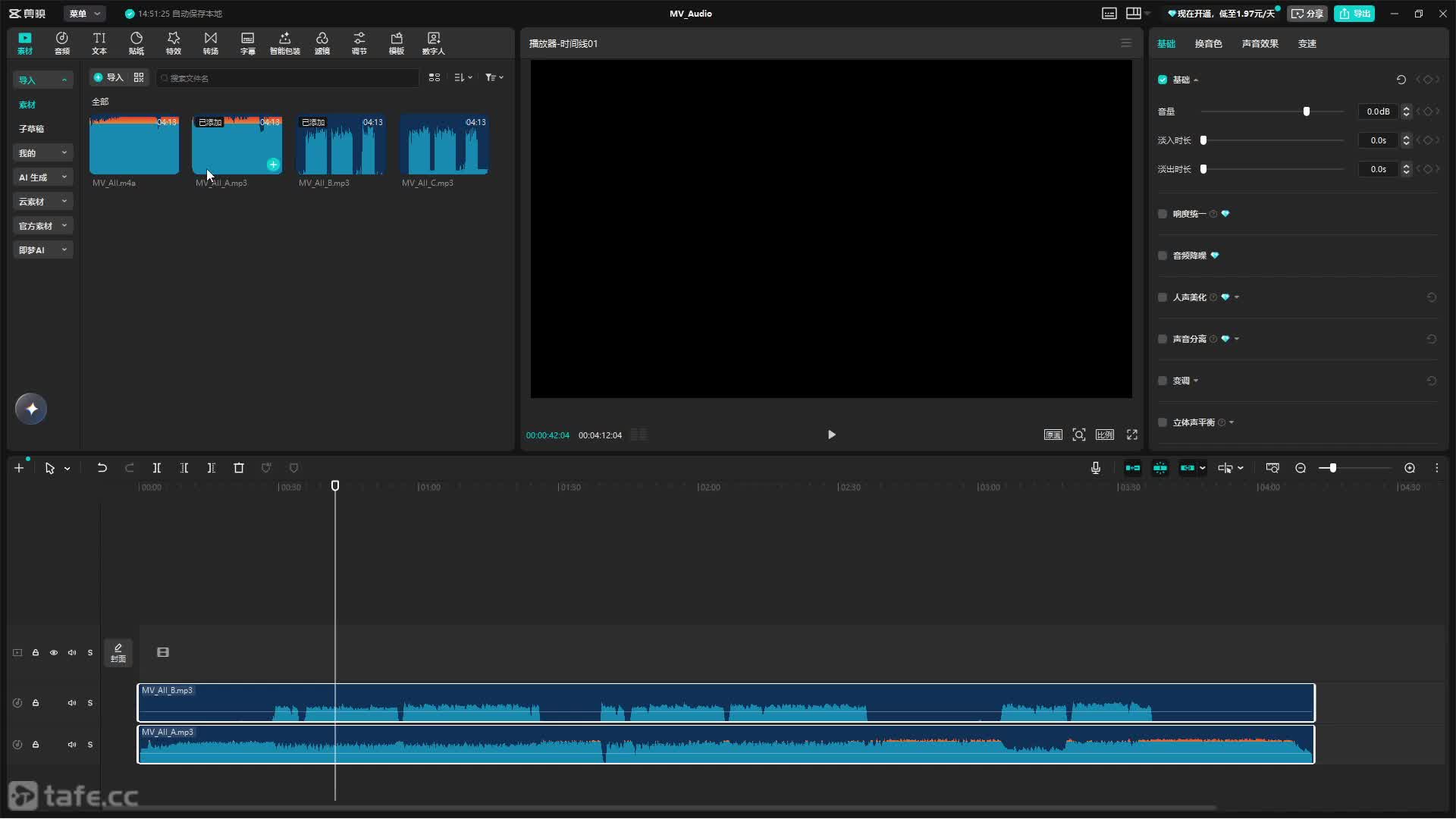Open the 特效 effects panel
Image resolution: width=1456 pixels, height=819 pixels.
pos(174,43)
